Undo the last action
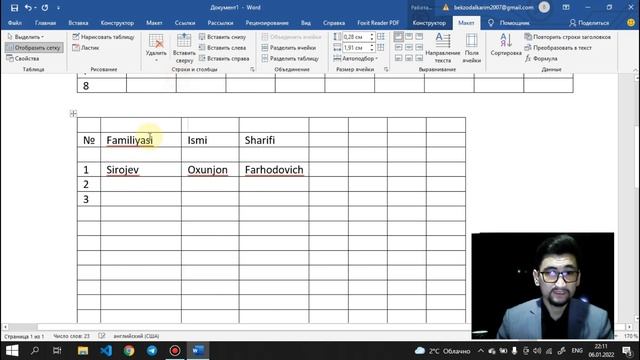Image resolution: width=640 pixels, height=360 pixels. (28, 8)
